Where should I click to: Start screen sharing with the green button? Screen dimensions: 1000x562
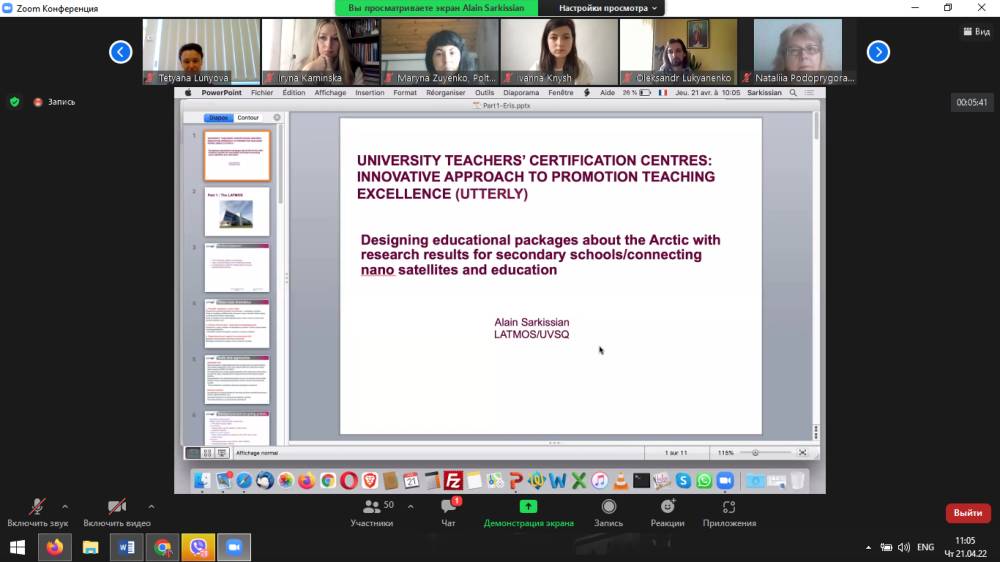click(x=528, y=512)
